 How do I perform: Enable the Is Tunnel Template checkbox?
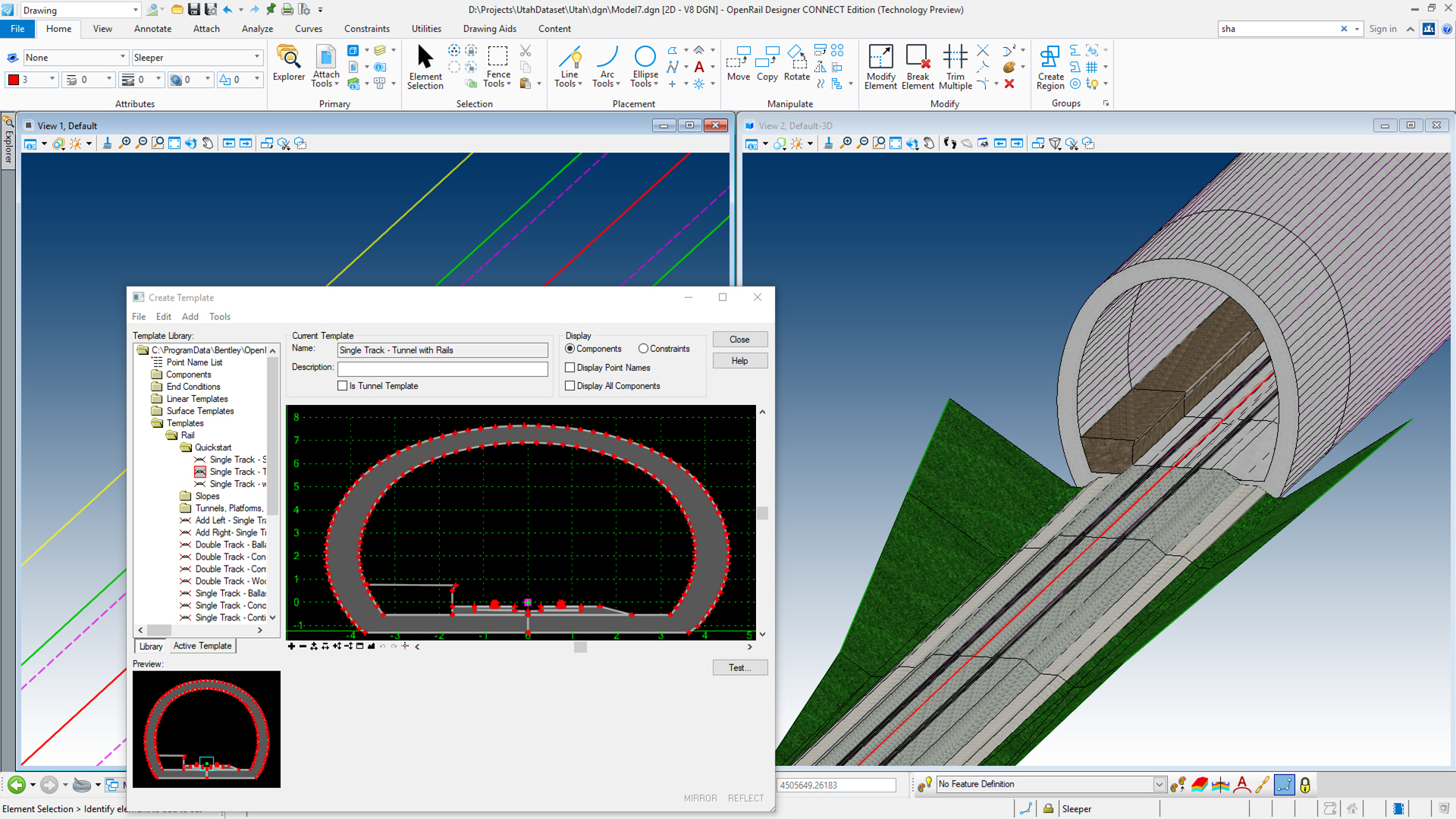tap(343, 386)
